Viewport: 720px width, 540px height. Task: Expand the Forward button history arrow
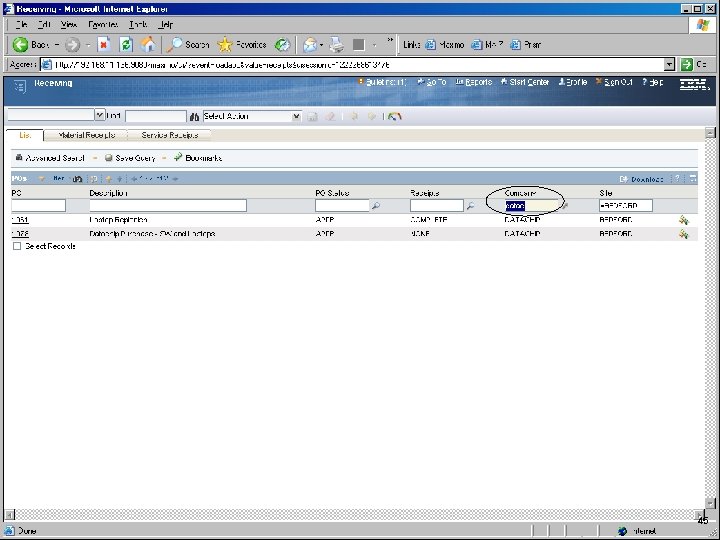click(x=88, y=45)
